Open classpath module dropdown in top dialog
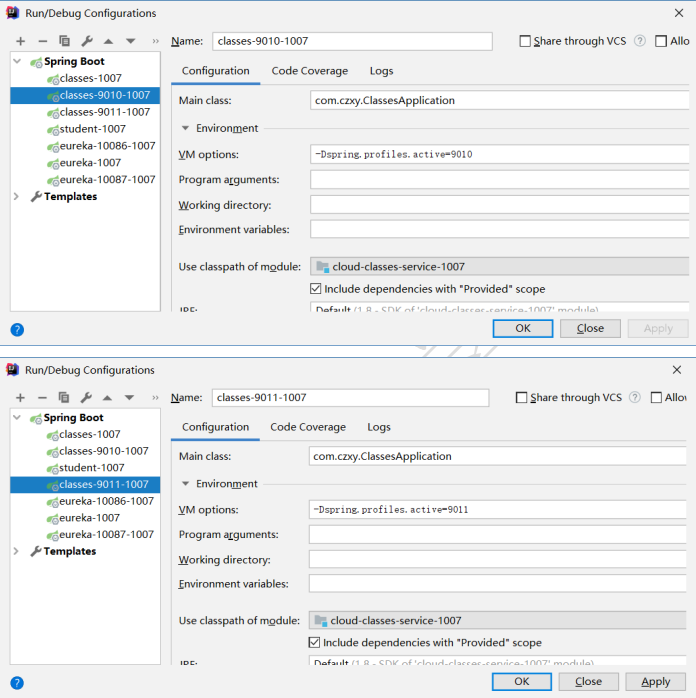The width and height of the screenshot is (696, 698). point(499,266)
